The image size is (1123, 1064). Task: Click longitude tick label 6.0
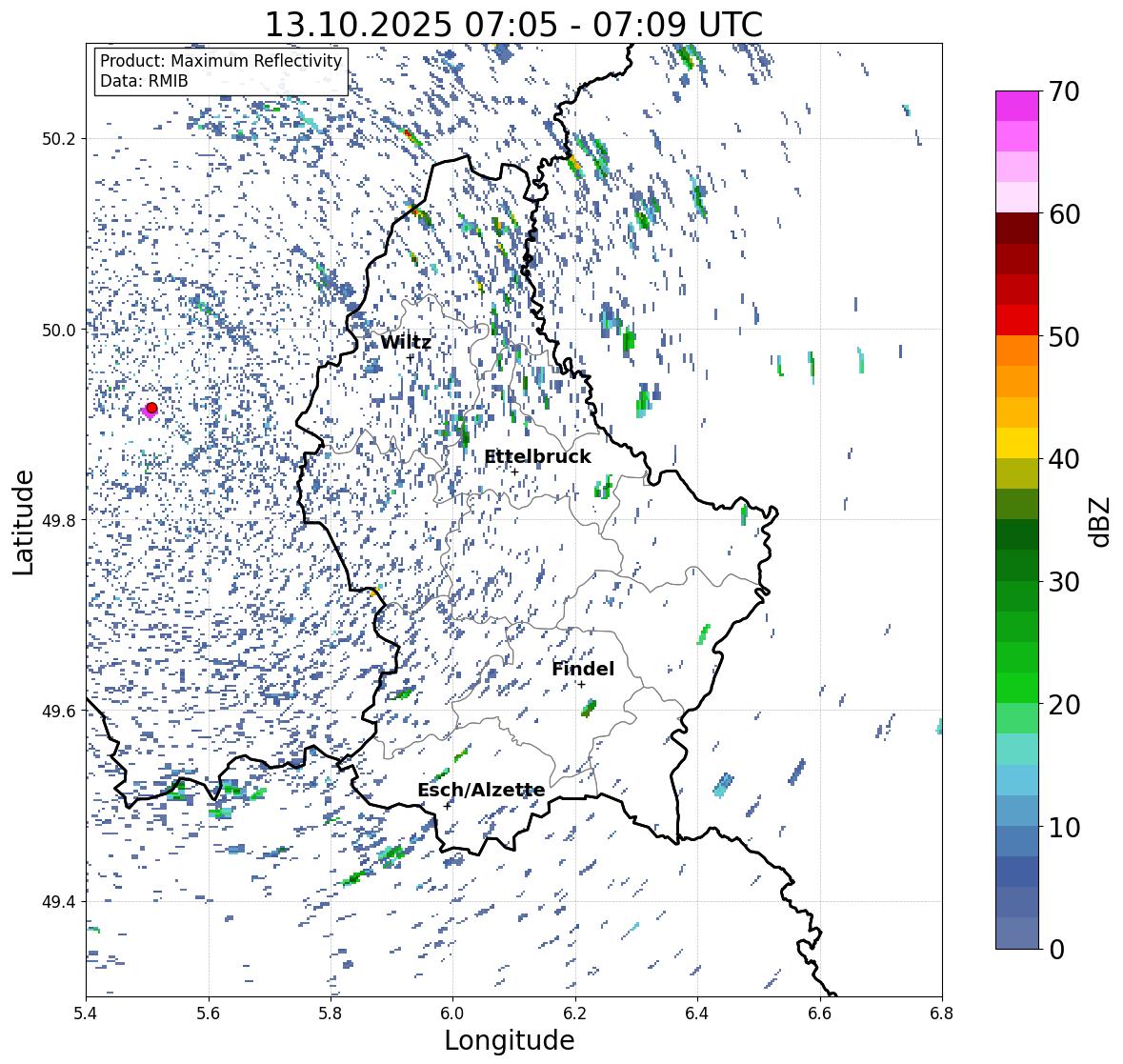tap(452, 1013)
